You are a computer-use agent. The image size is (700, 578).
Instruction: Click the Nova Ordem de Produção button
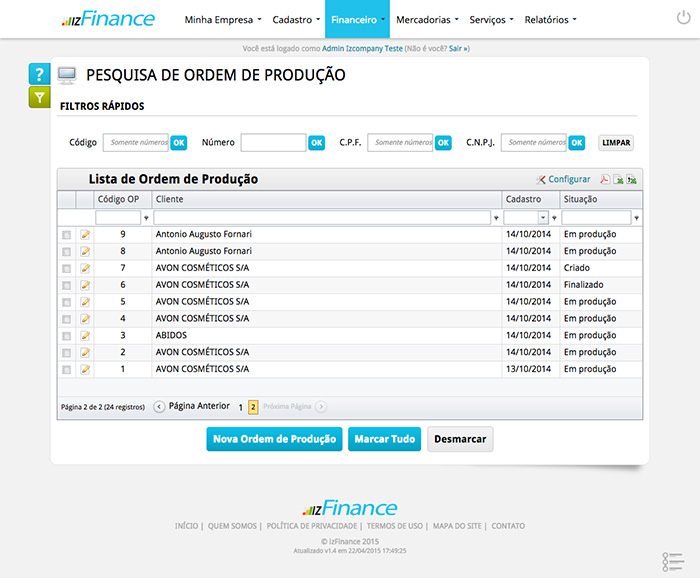tap(274, 439)
